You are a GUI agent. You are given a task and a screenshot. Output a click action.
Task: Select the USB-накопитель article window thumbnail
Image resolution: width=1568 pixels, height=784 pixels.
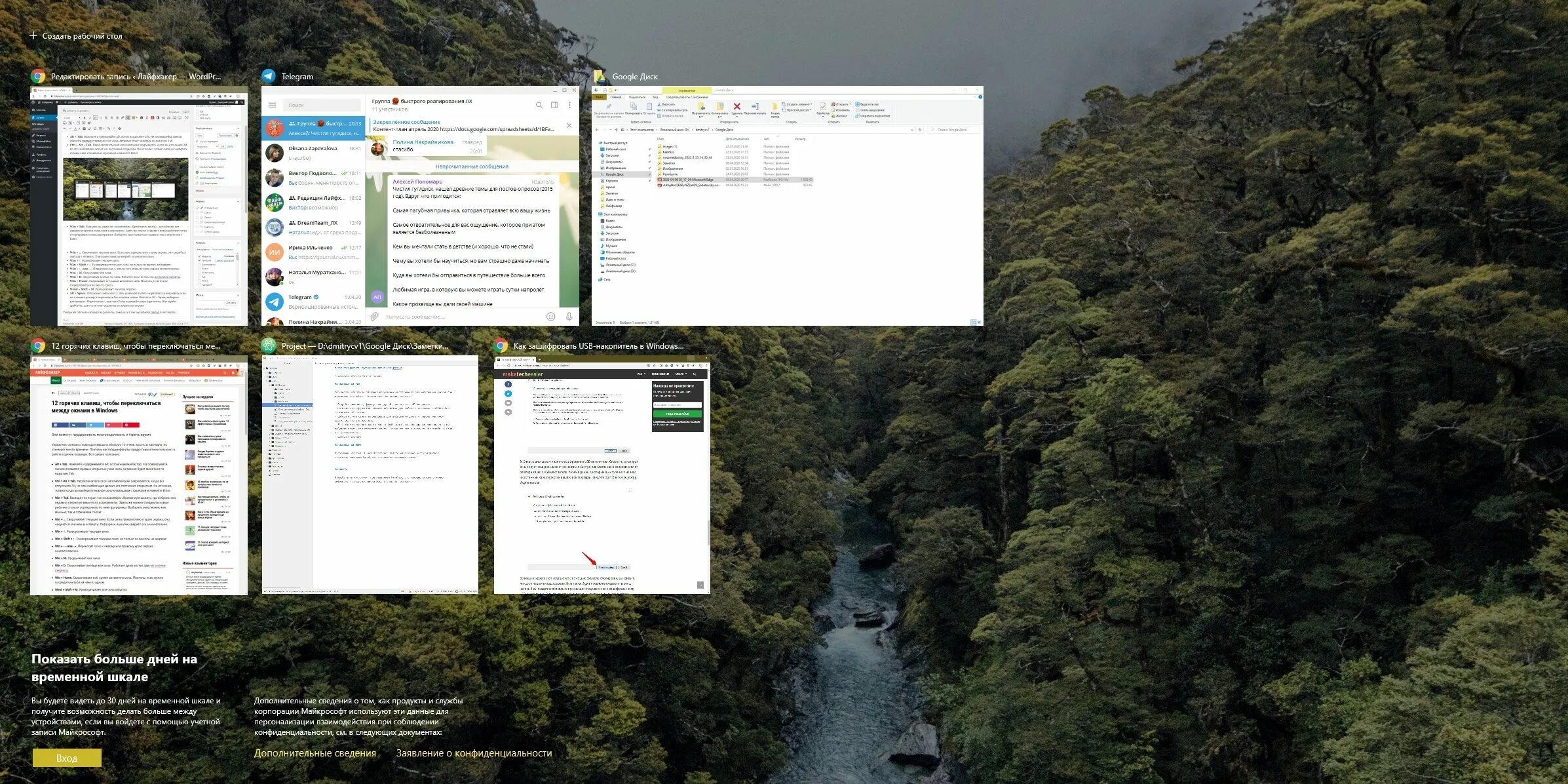point(602,475)
